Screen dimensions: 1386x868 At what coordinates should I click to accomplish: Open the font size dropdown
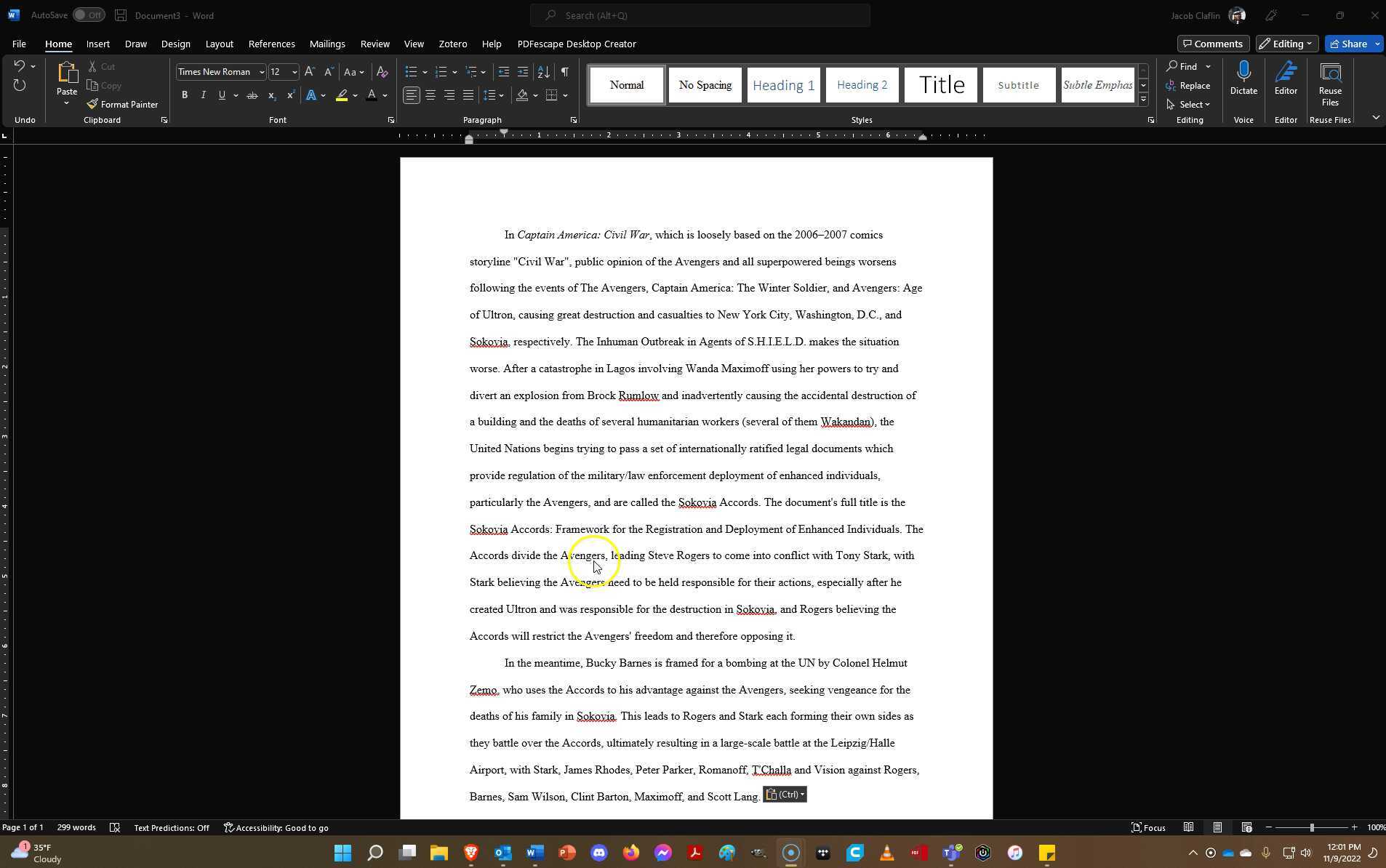(294, 71)
